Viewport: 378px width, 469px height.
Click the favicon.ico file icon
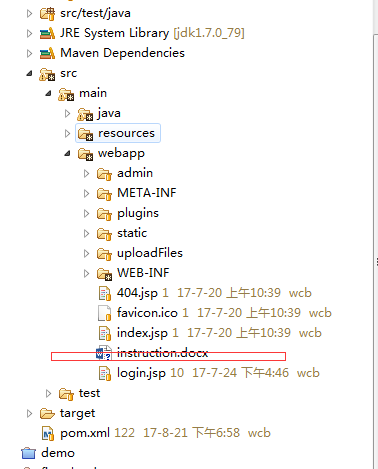point(105,314)
